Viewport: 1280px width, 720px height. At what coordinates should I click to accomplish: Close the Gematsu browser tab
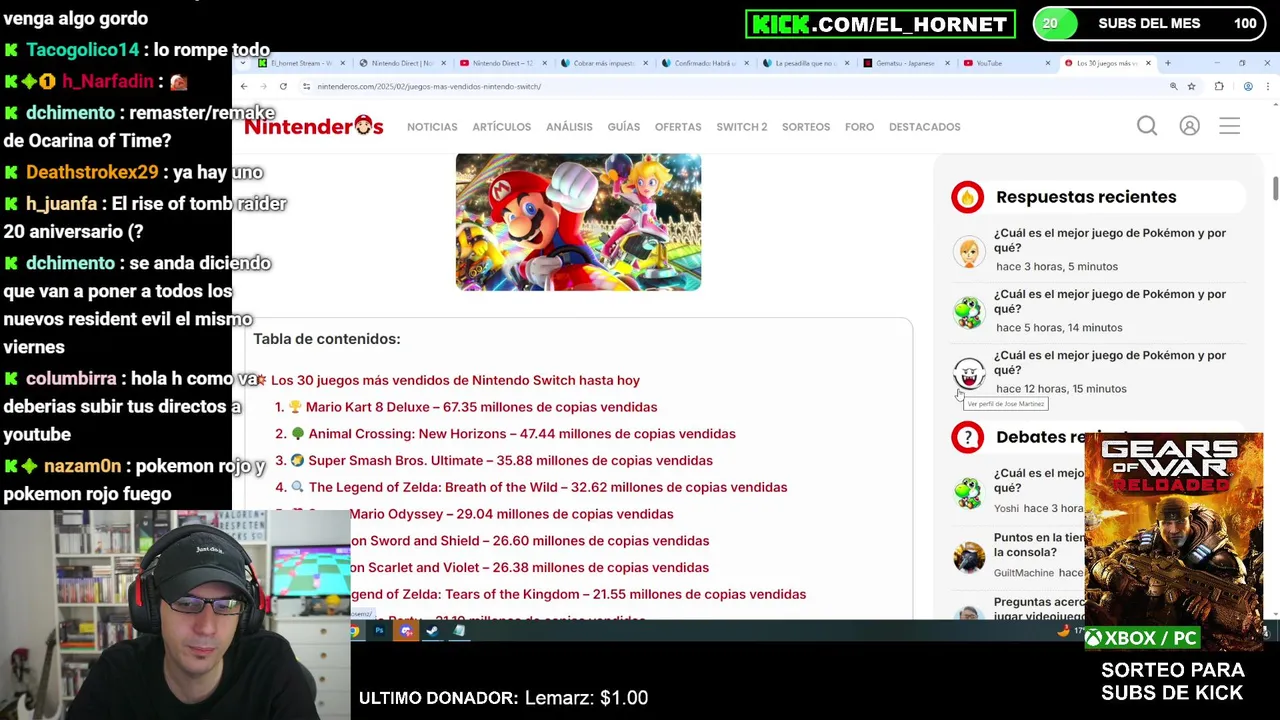[x=946, y=63]
